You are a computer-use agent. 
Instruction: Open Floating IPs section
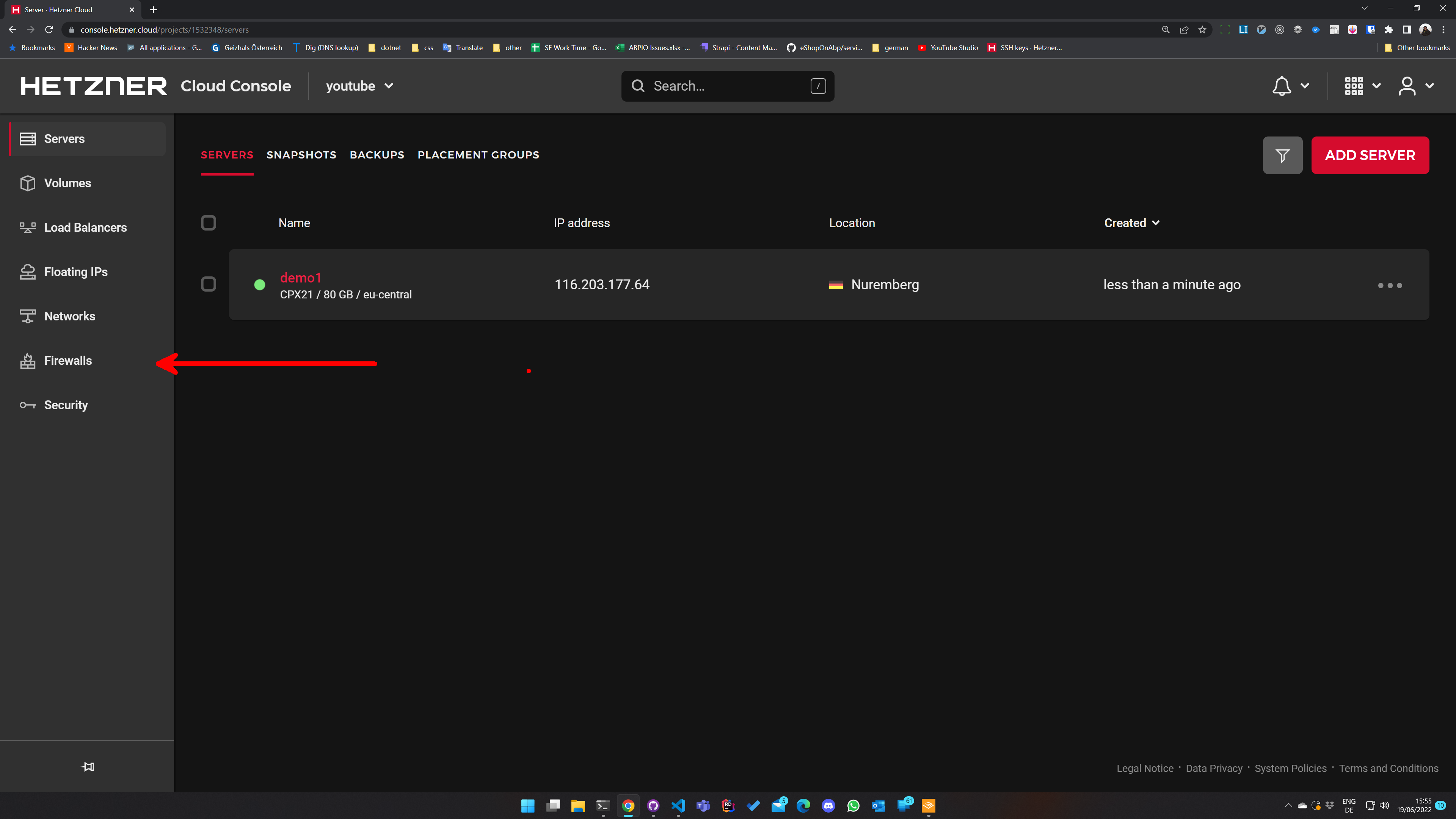76,272
